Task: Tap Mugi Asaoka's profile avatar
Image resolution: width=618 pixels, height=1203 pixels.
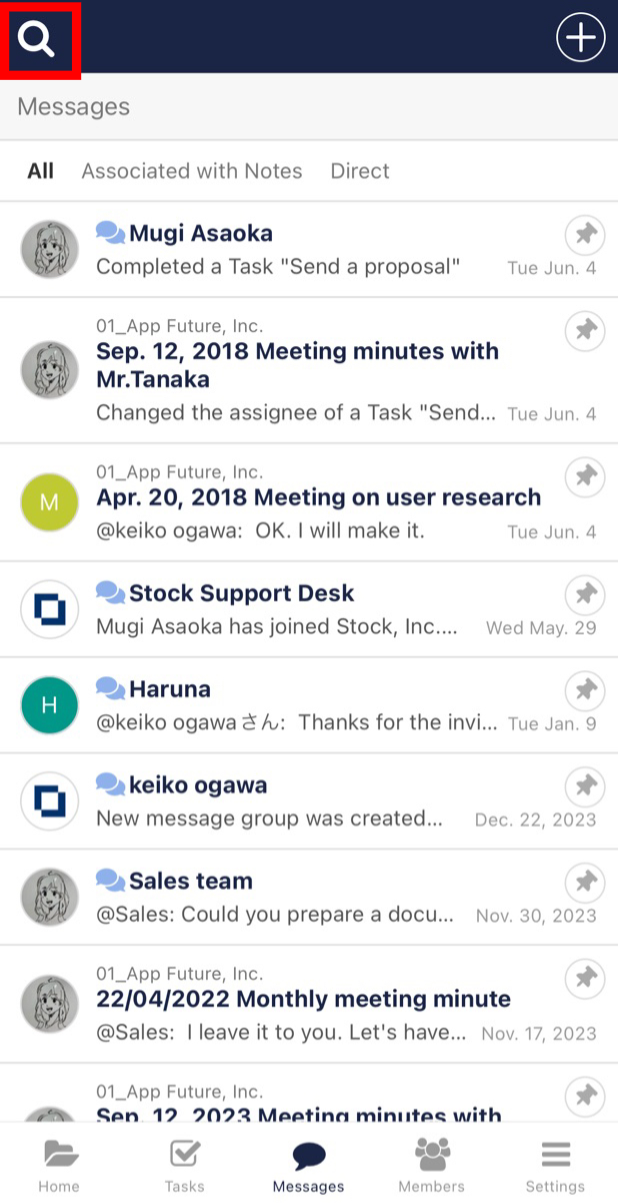Action: (49, 247)
